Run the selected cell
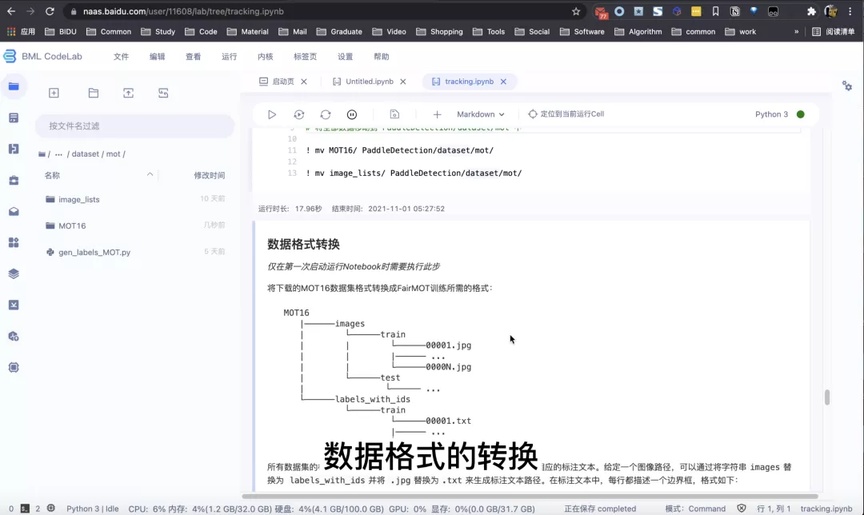The height and width of the screenshot is (515, 864). [x=272, y=115]
